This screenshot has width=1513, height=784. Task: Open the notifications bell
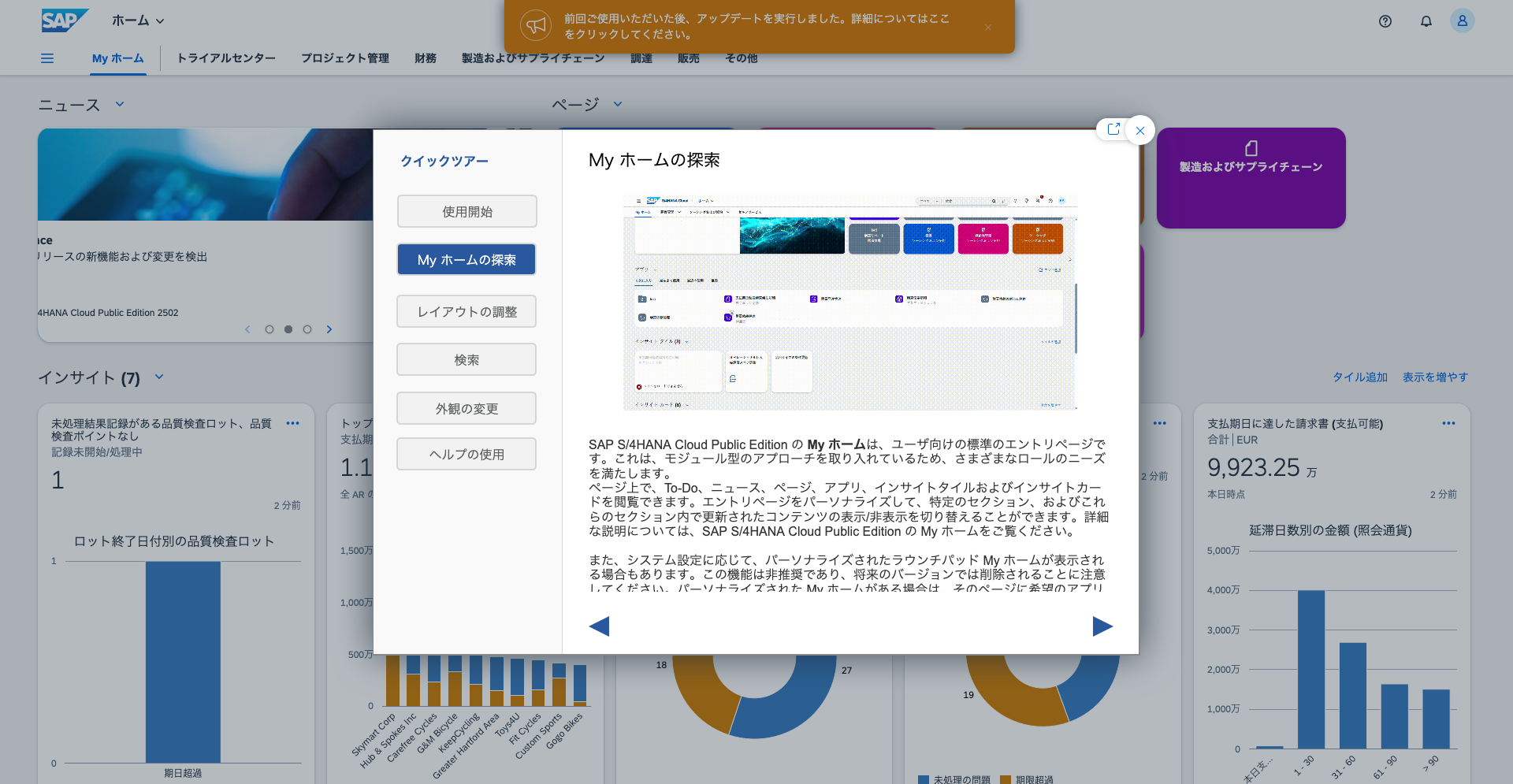click(1426, 21)
